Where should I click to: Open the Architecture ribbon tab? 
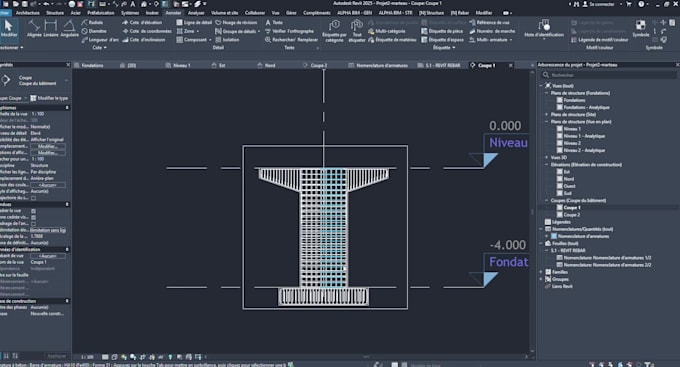coord(27,13)
